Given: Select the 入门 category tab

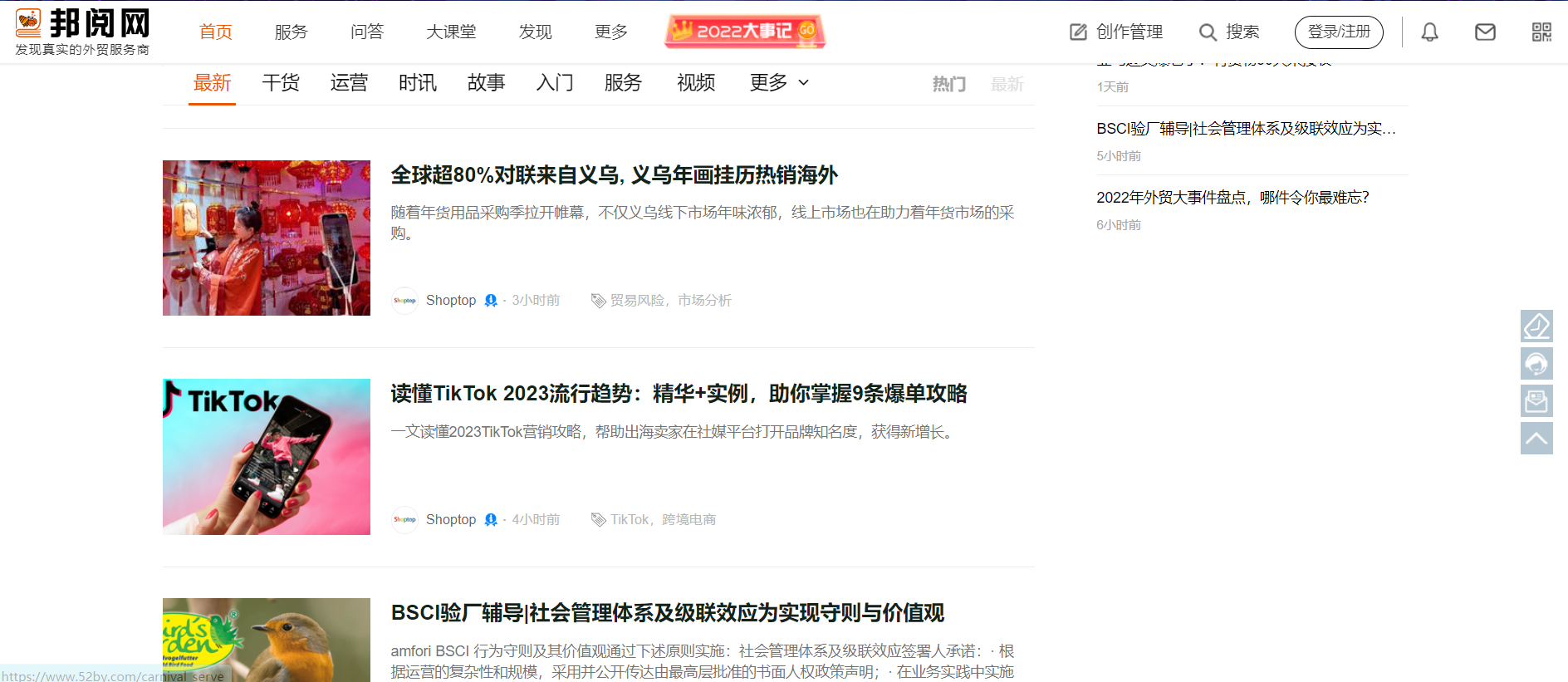Looking at the screenshot, I should tap(555, 82).
